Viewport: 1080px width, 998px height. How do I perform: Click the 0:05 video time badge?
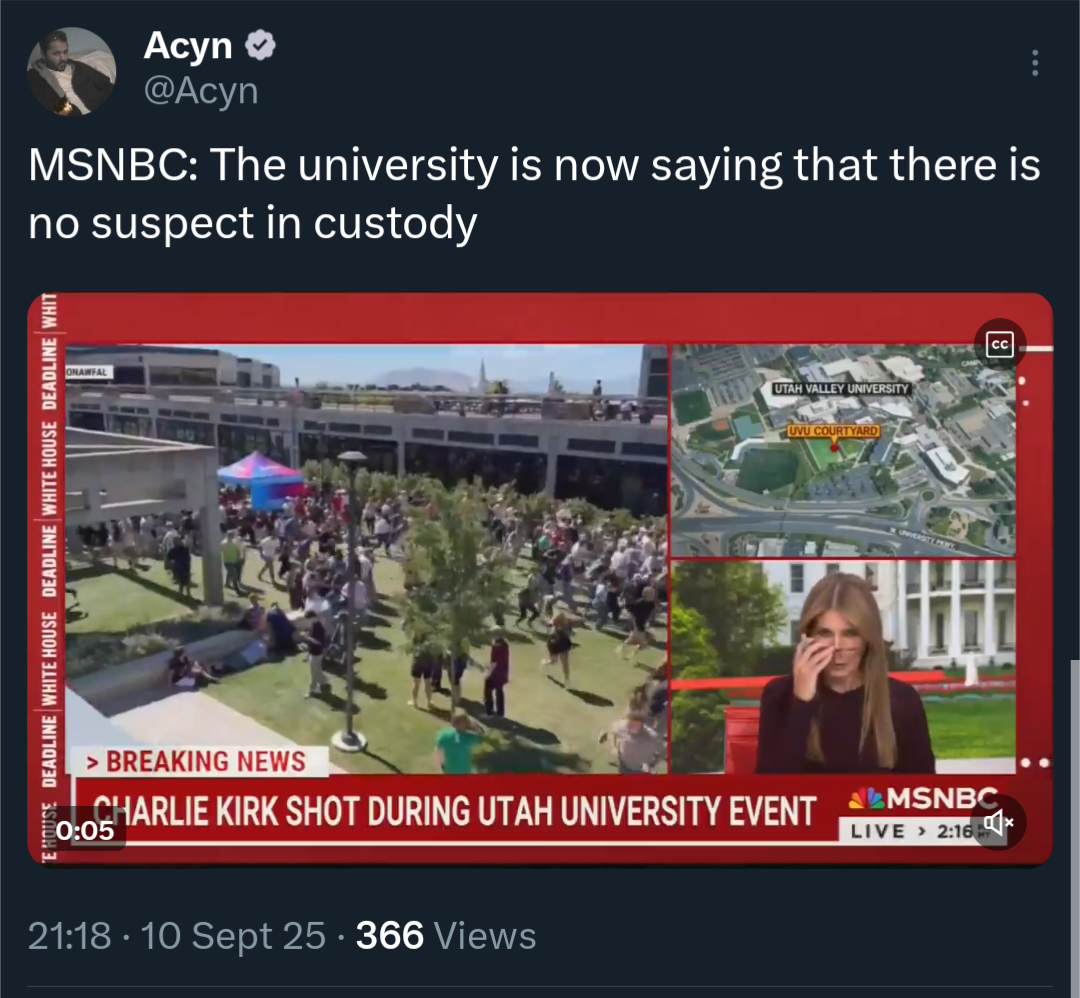pyautogui.click(x=85, y=831)
